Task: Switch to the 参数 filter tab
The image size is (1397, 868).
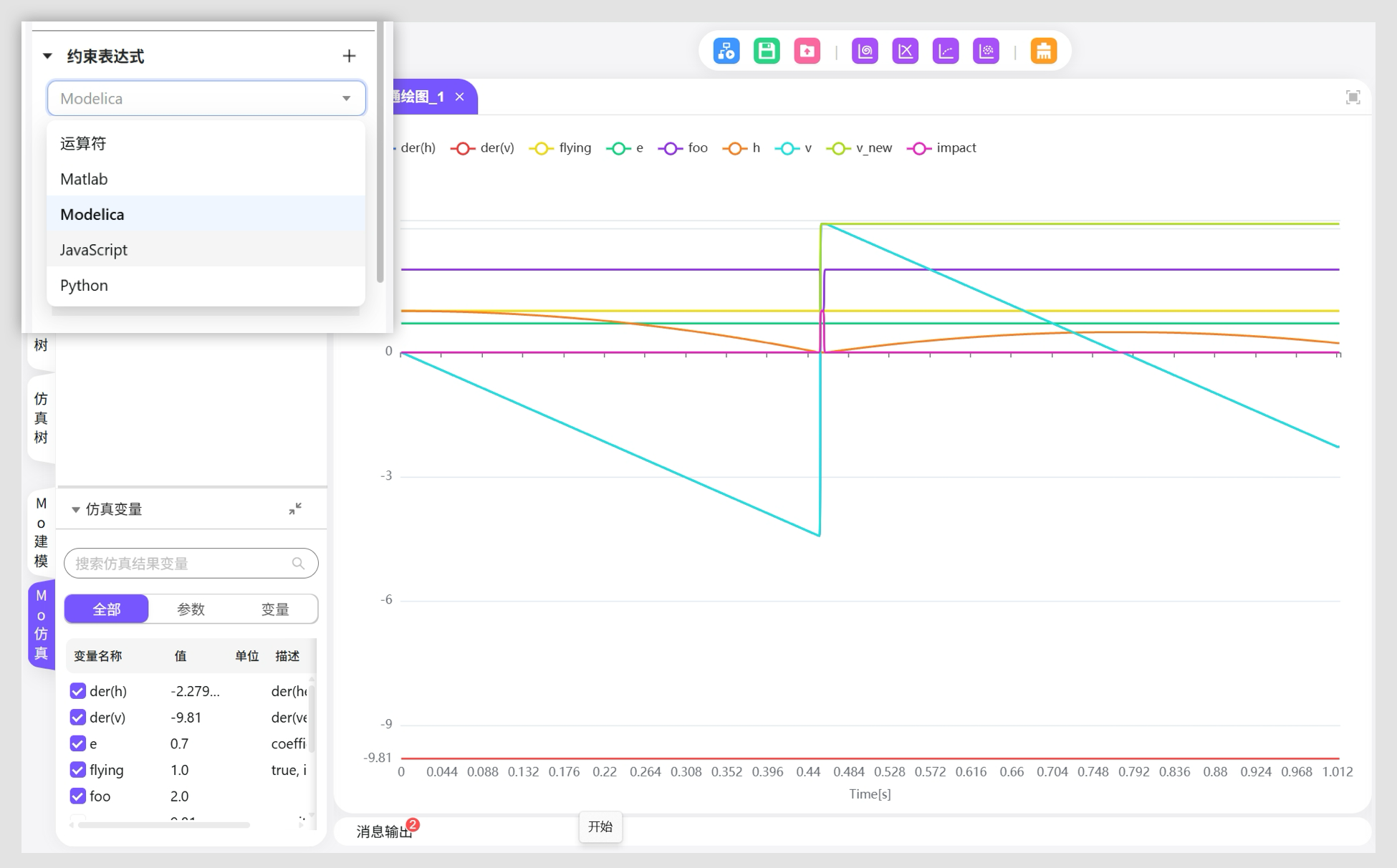Action: (x=191, y=609)
